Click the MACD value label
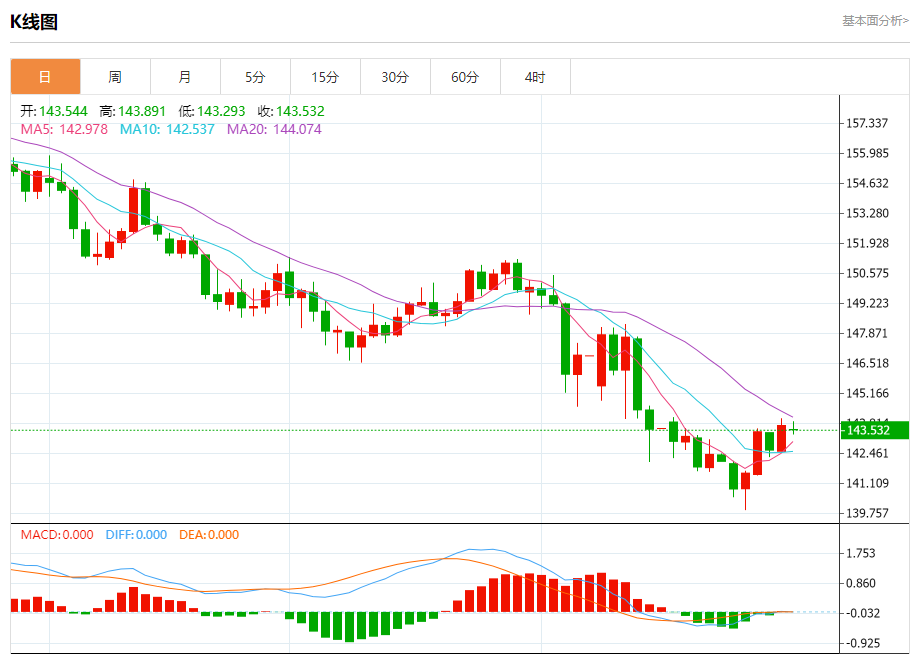This screenshot has width=917, height=654. click(x=57, y=535)
